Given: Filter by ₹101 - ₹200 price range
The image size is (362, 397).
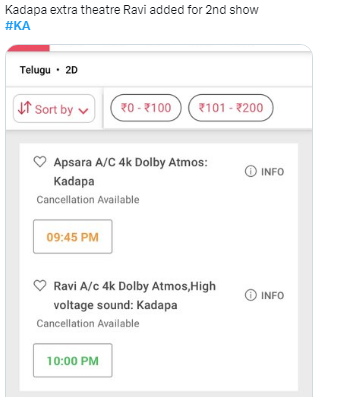Looking at the screenshot, I should (x=231, y=108).
